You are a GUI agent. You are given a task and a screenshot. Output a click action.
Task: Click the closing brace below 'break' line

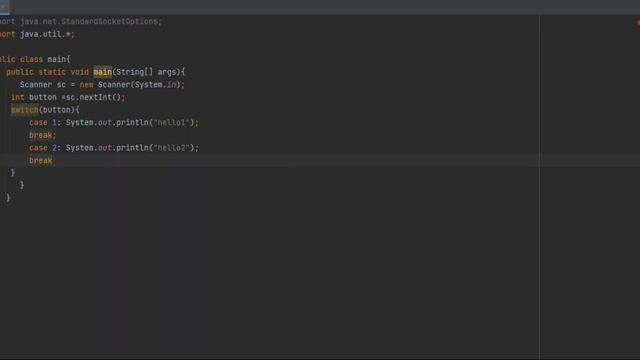(13, 173)
